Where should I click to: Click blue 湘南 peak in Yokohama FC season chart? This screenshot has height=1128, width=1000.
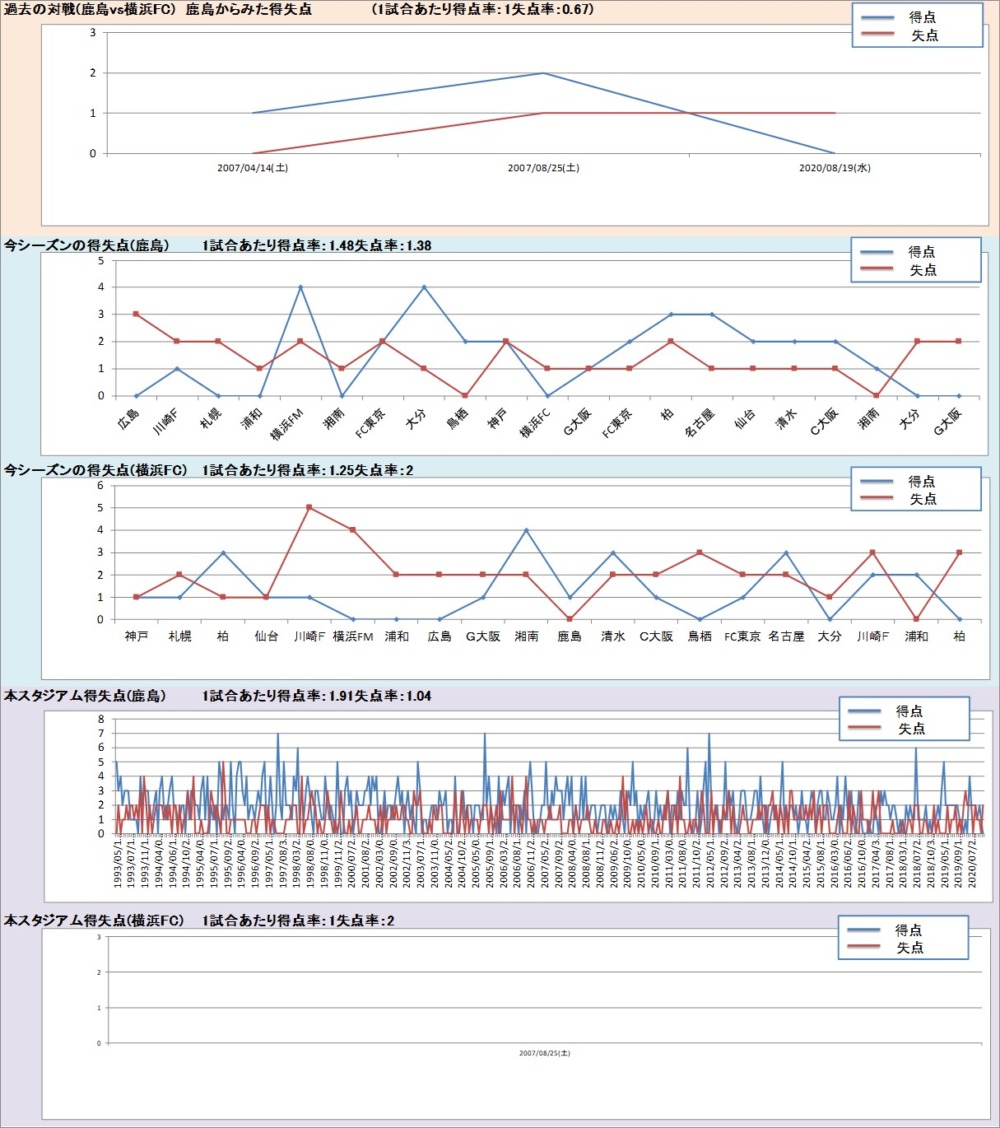(x=526, y=530)
